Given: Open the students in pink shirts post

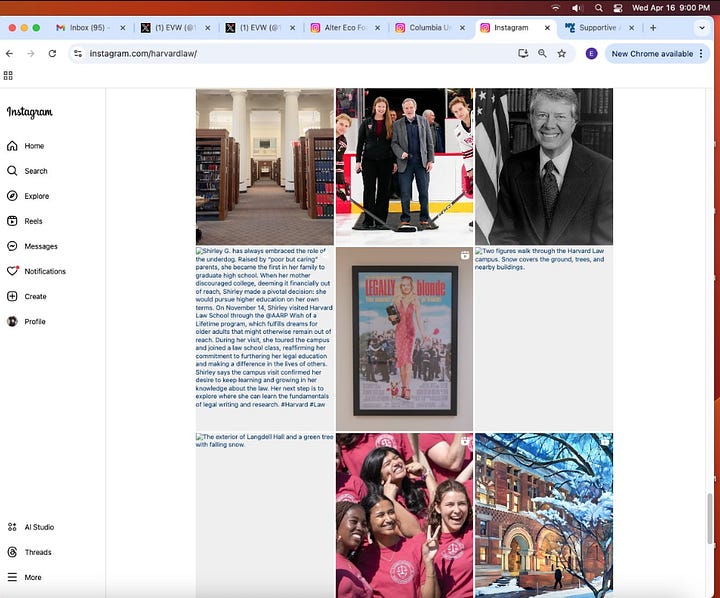Looking at the screenshot, I should point(404,515).
